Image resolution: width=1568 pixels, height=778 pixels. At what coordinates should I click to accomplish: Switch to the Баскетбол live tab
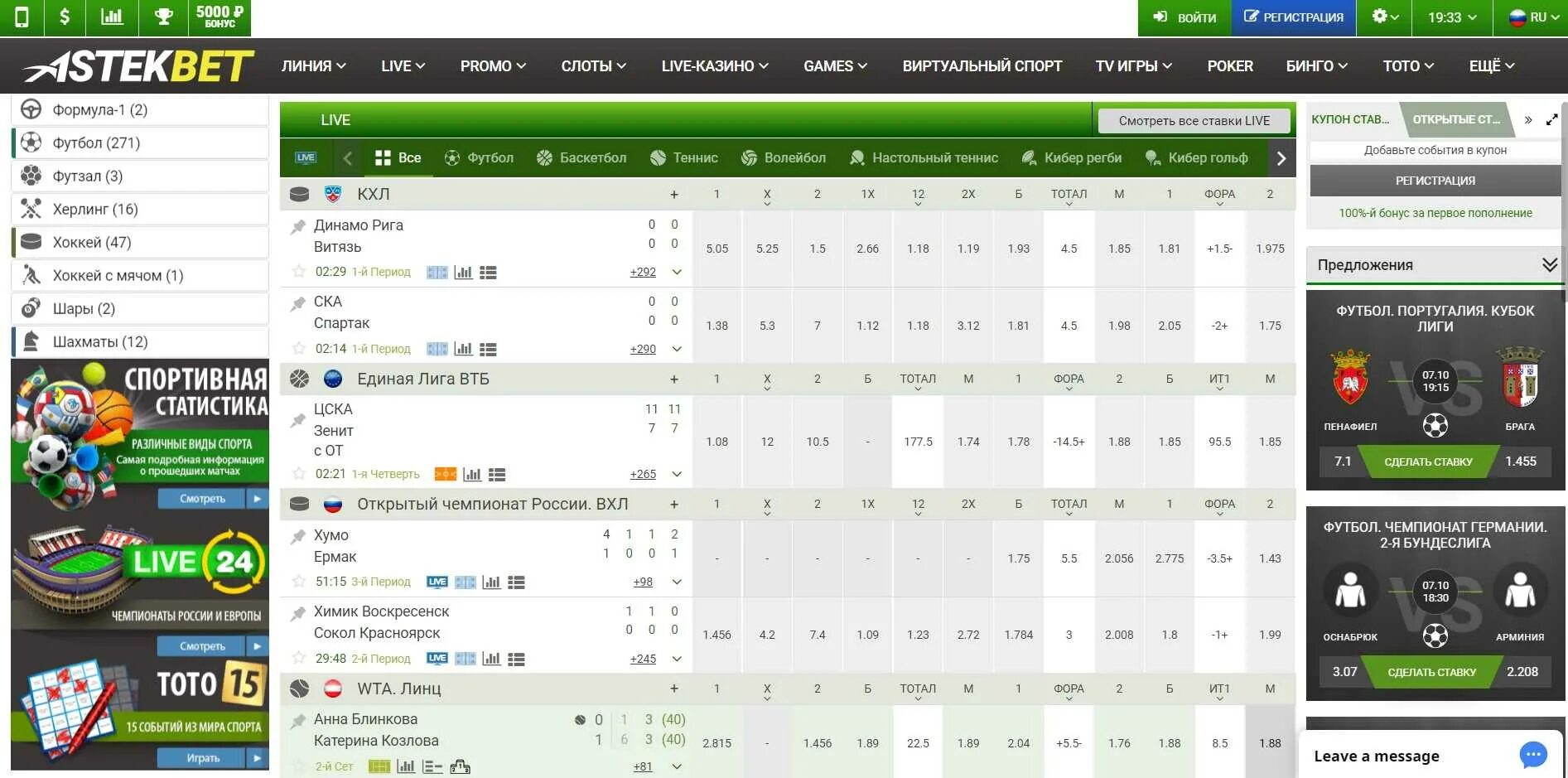581,158
